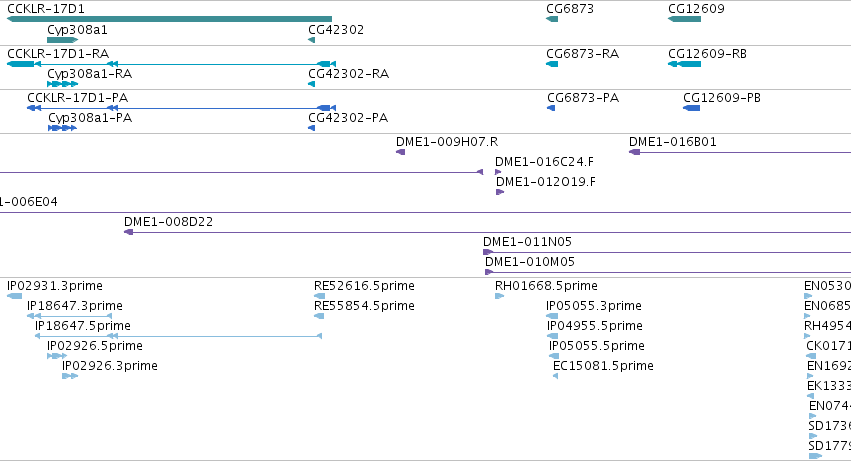The width and height of the screenshot is (851, 461).
Task: Select the CCKLR-17D1-PA coding sequence line
Action: pyautogui.click(x=182, y=108)
